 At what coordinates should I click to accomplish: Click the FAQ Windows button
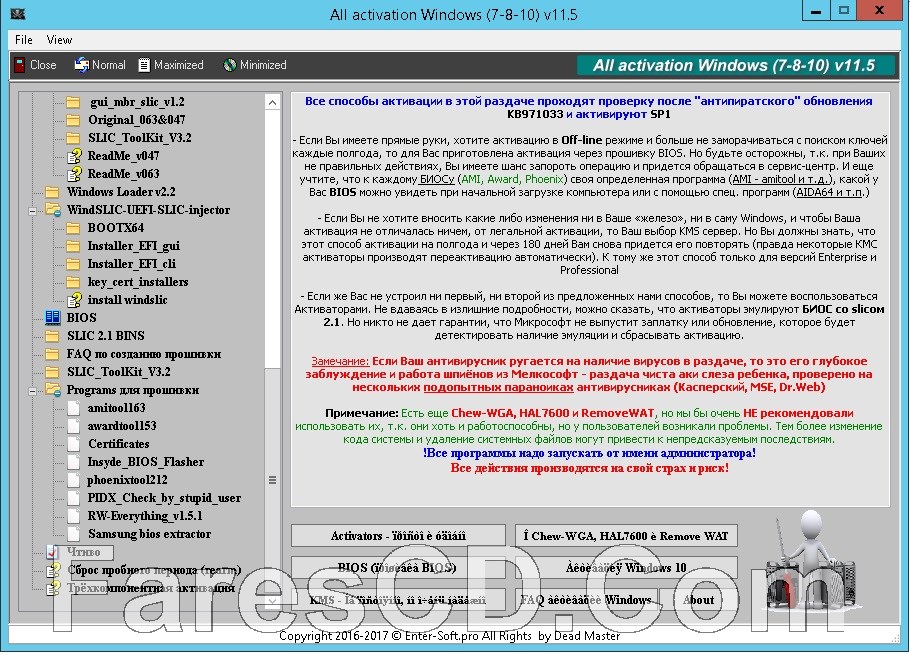[x=588, y=600]
